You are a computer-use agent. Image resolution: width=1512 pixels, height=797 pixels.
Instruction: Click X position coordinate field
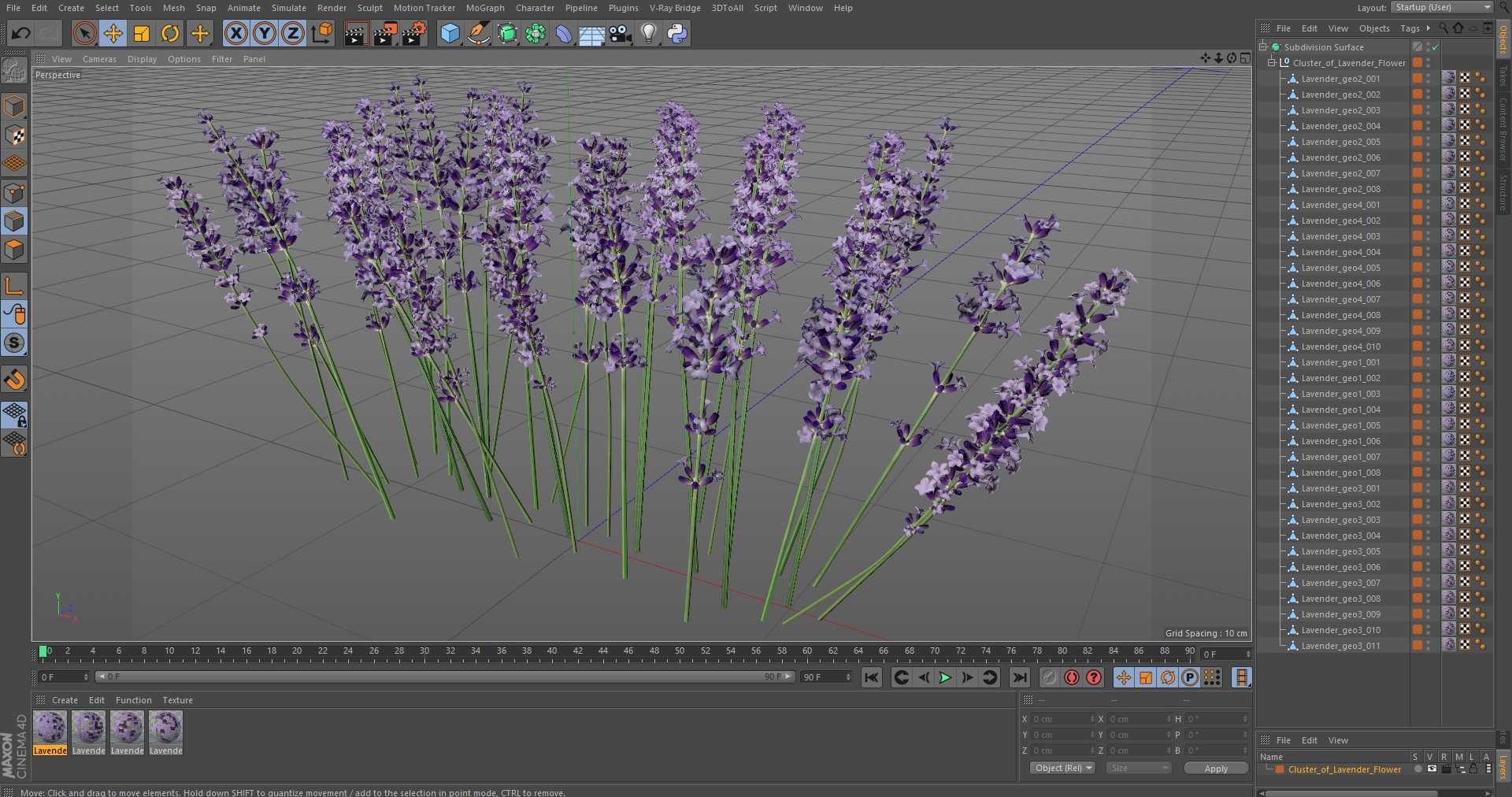[1062, 719]
